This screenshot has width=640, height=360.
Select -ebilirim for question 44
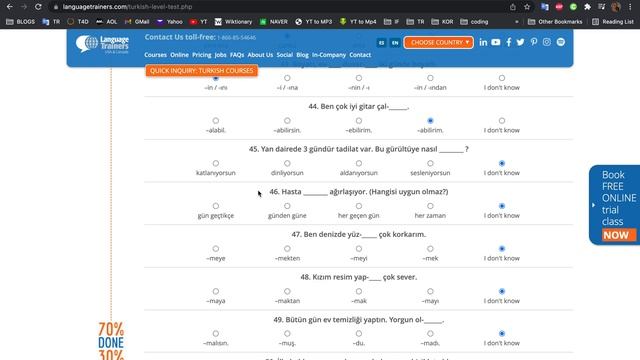click(x=359, y=121)
